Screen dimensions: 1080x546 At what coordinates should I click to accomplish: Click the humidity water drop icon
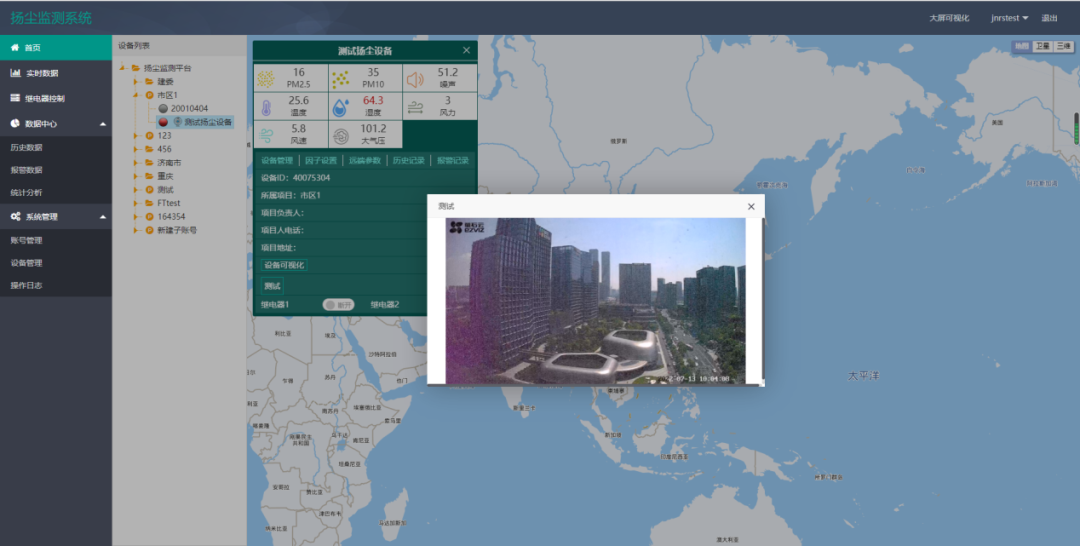pos(340,107)
